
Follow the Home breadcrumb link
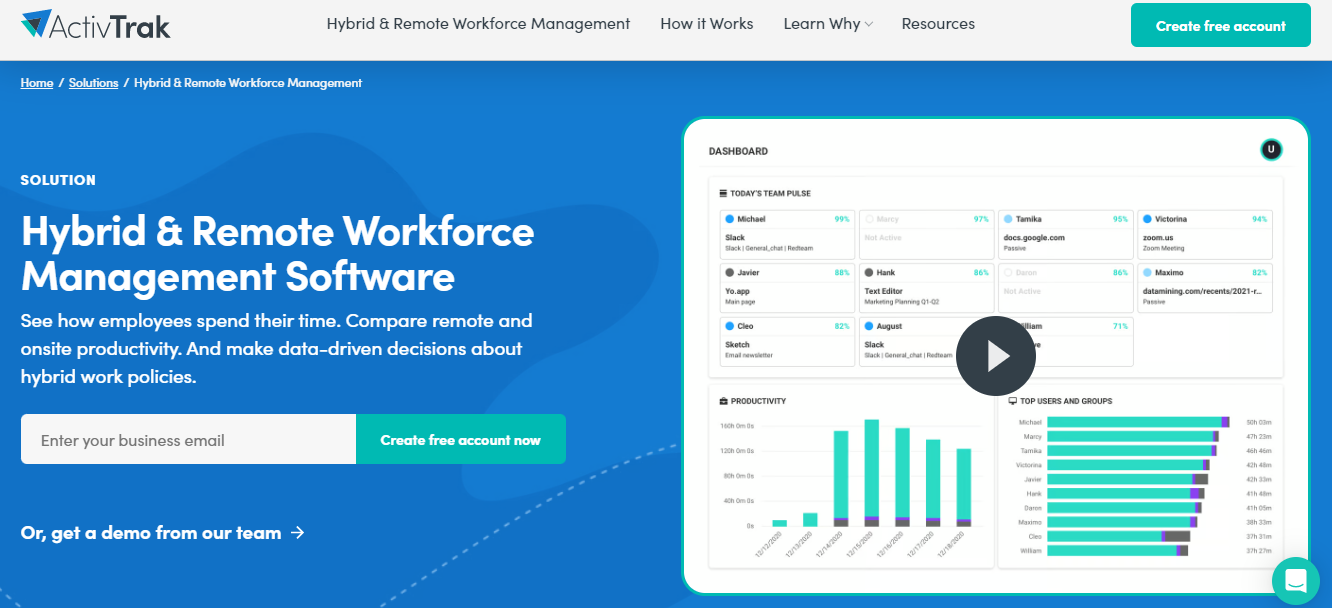click(x=37, y=83)
